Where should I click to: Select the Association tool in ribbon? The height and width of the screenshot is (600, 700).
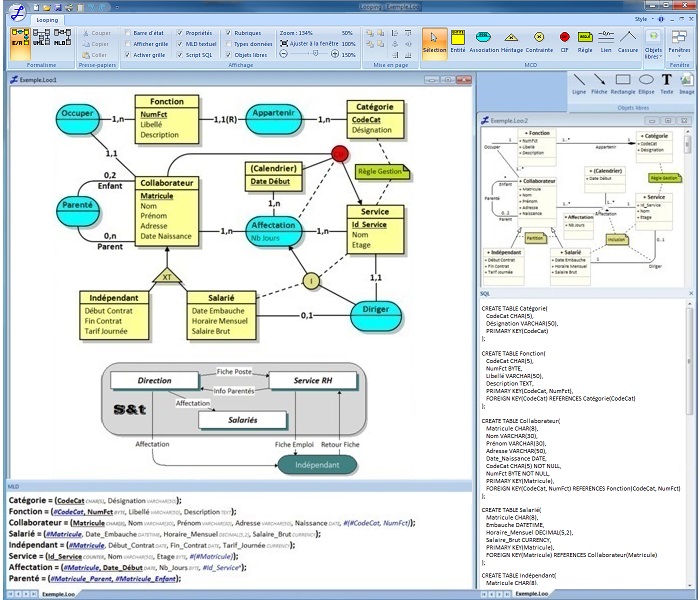pyautogui.click(x=484, y=42)
